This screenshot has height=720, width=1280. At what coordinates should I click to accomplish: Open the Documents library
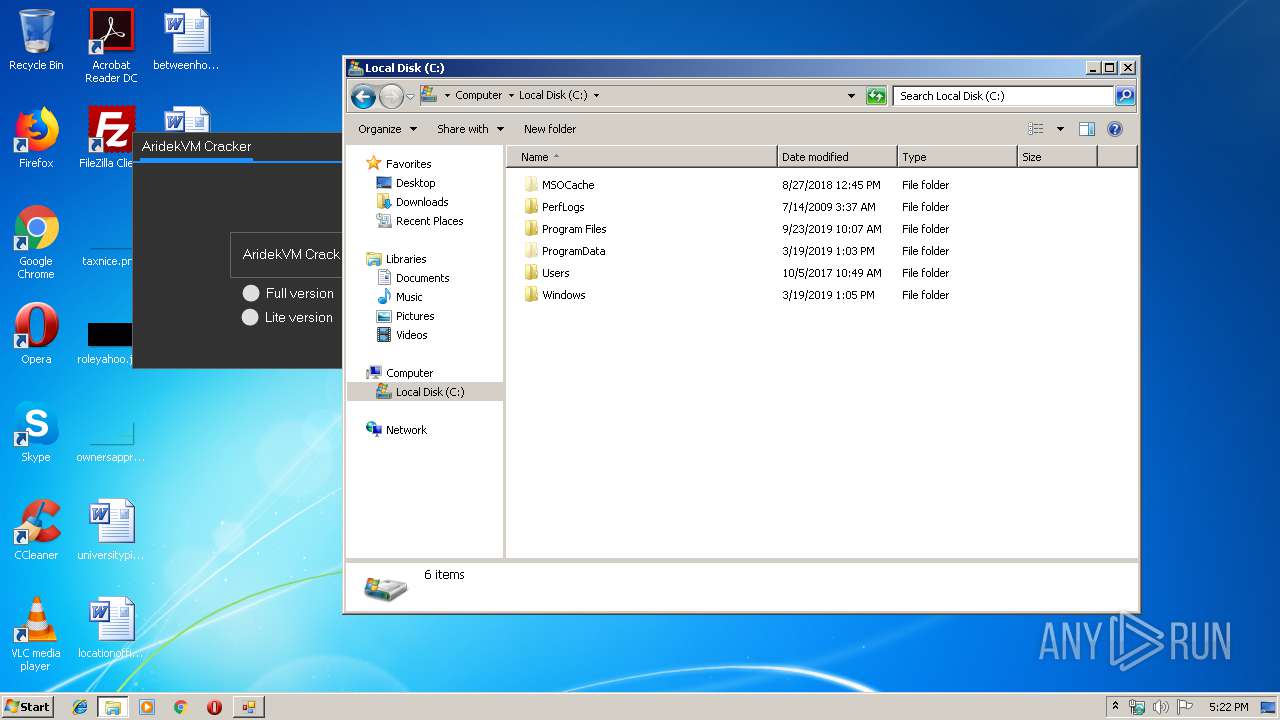pyautogui.click(x=422, y=278)
